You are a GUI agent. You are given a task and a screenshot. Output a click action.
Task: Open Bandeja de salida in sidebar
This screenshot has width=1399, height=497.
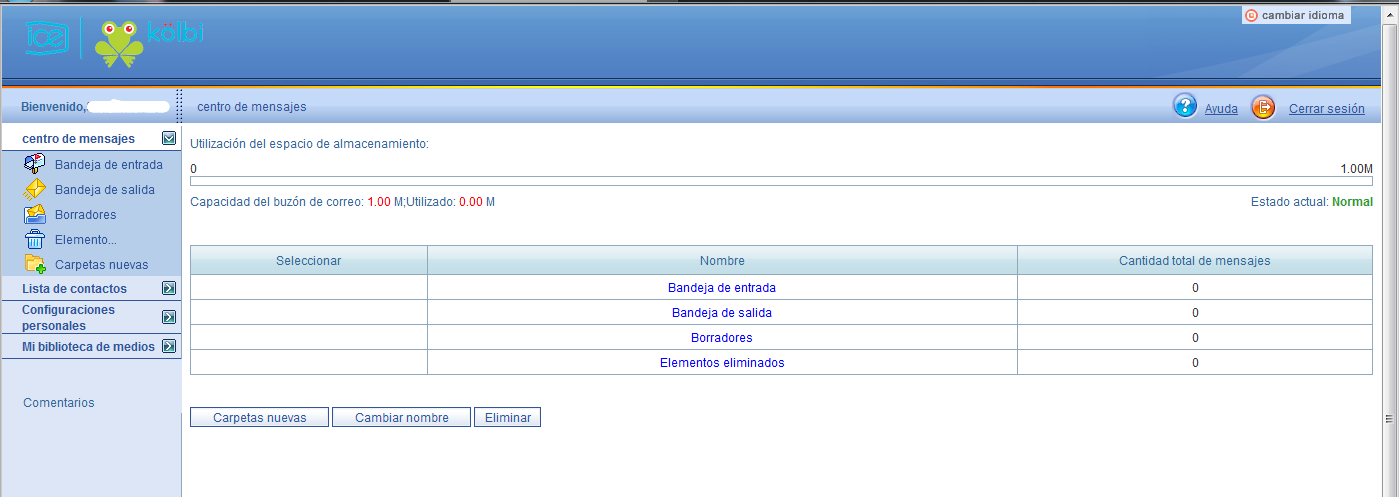tap(105, 190)
